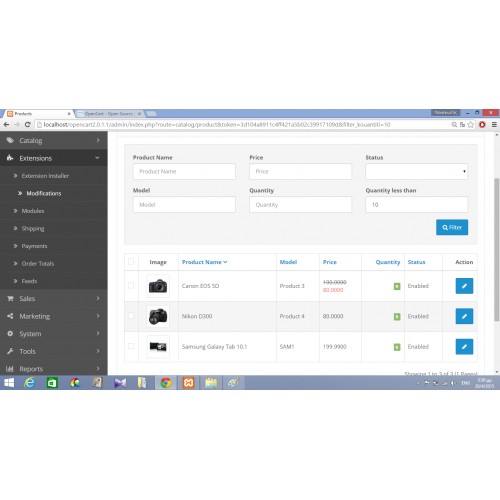
Task: Click the browser forward arrow
Action: pyautogui.click(x=17, y=125)
